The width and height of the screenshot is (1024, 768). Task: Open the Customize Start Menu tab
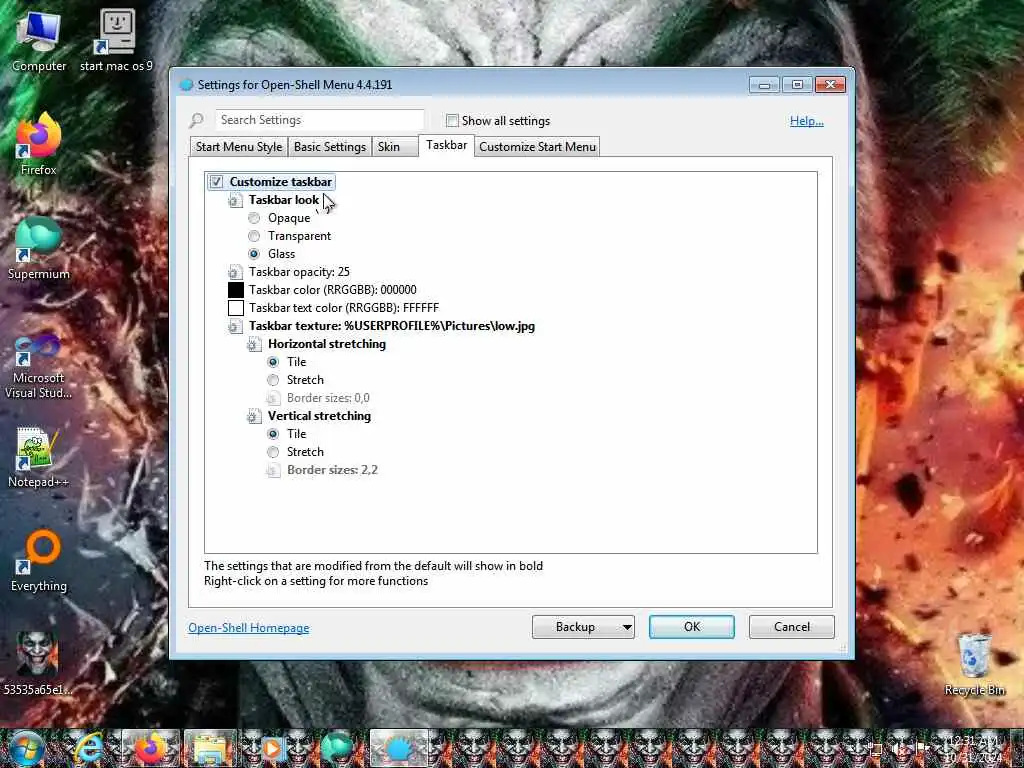pos(537,147)
